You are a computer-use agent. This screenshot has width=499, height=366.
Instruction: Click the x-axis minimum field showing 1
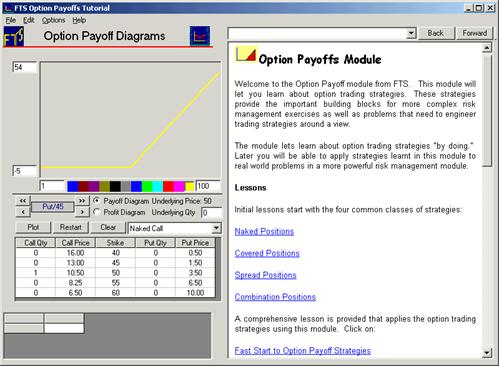point(52,186)
